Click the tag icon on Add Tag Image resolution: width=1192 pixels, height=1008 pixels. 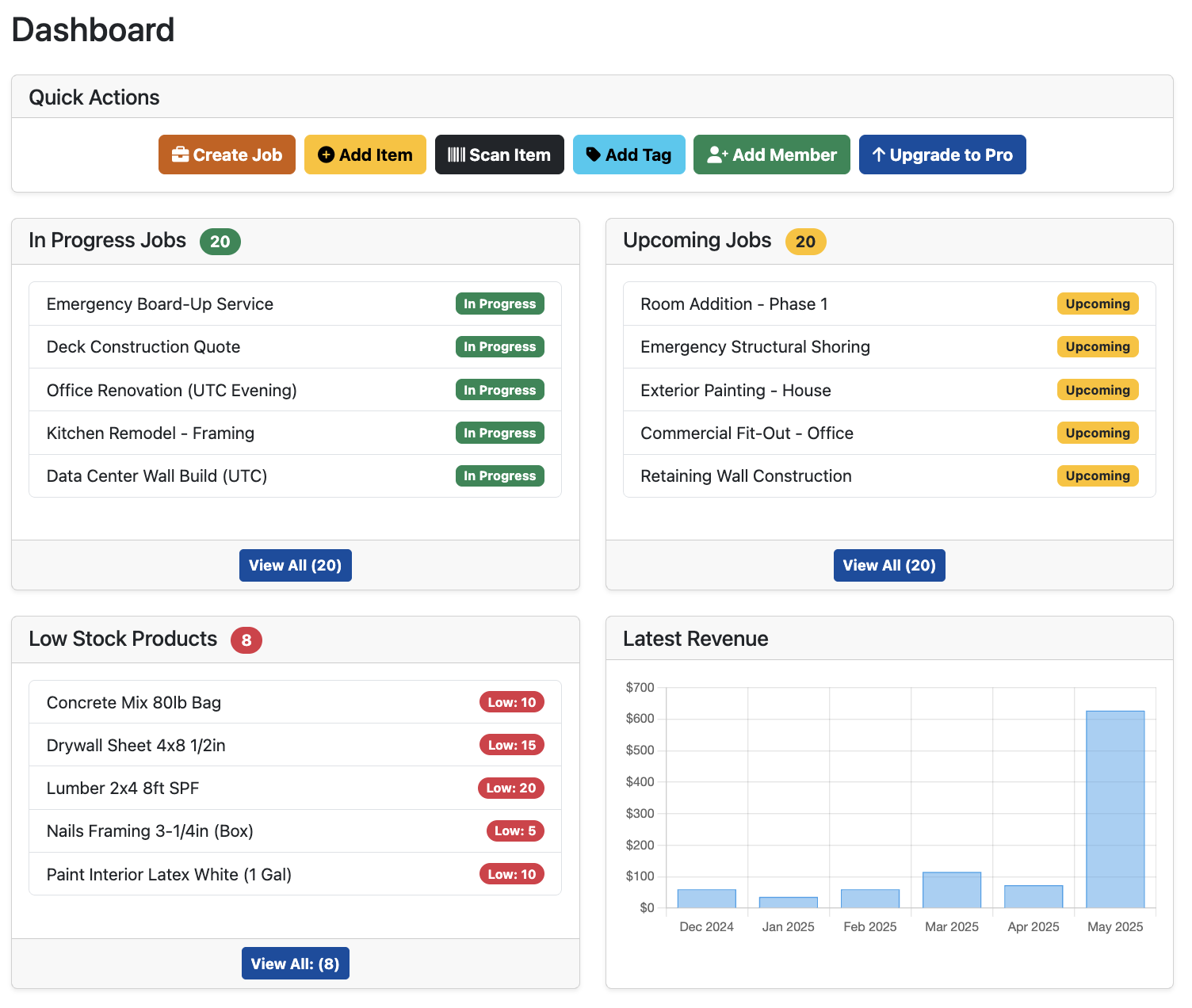click(594, 155)
